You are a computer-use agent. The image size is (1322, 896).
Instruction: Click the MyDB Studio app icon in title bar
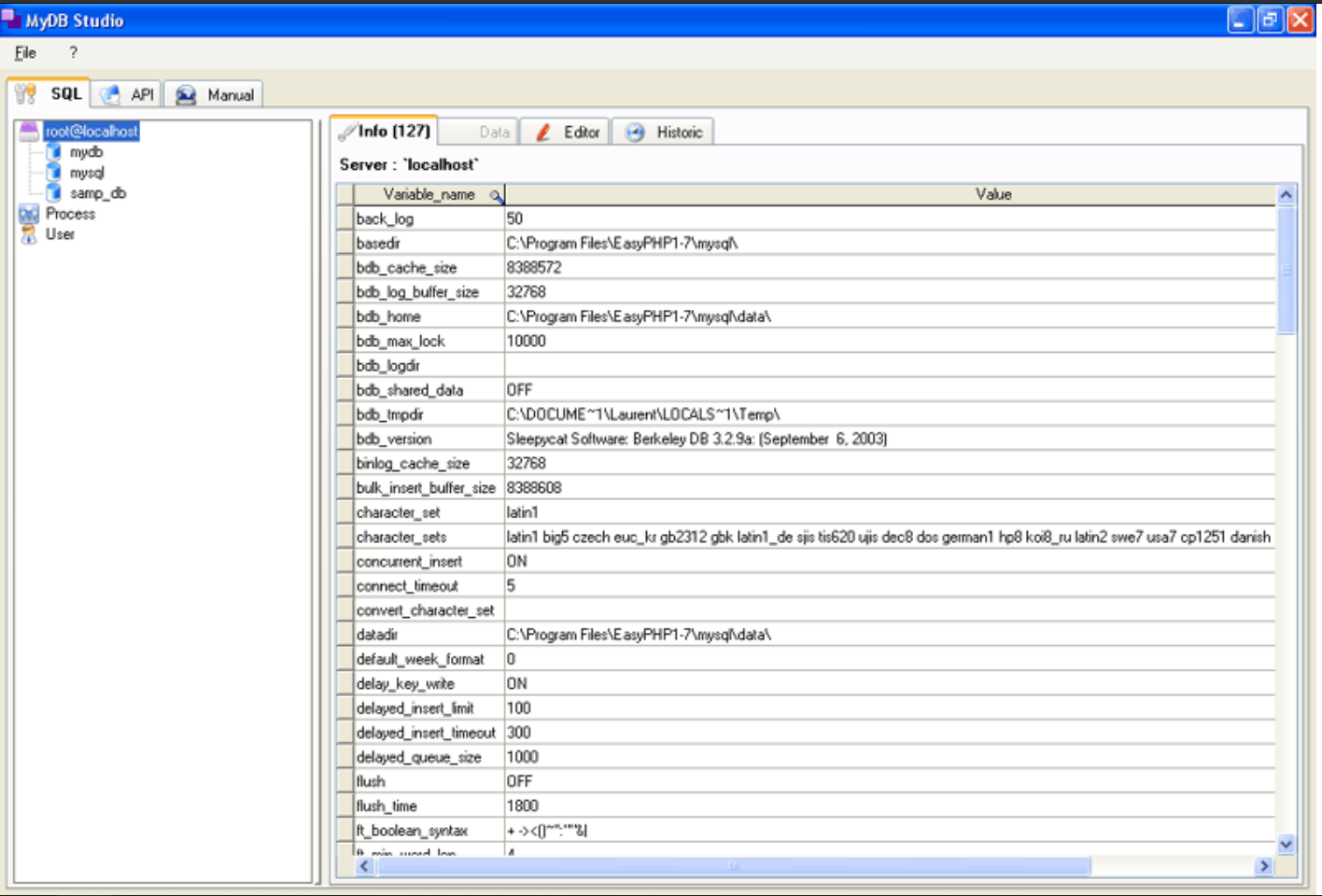(11, 19)
